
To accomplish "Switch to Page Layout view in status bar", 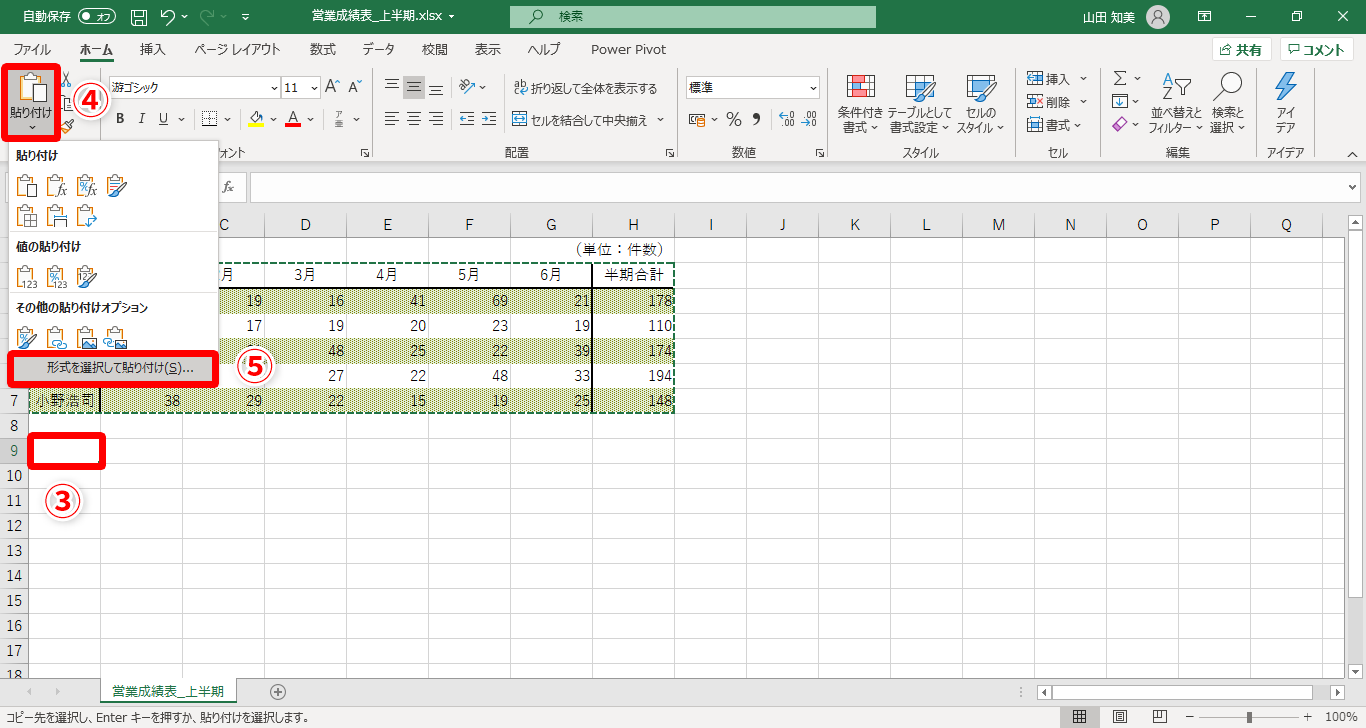I will (1120, 717).
